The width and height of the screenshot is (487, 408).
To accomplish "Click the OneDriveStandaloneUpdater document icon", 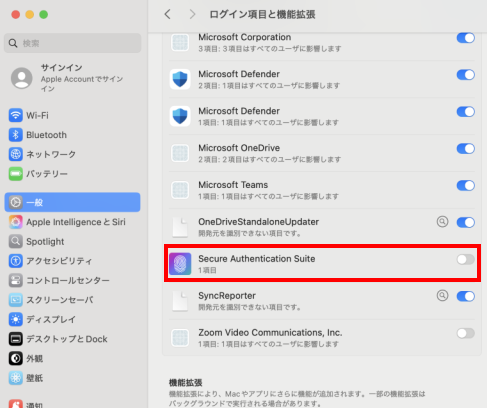I will [x=180, y=227].
